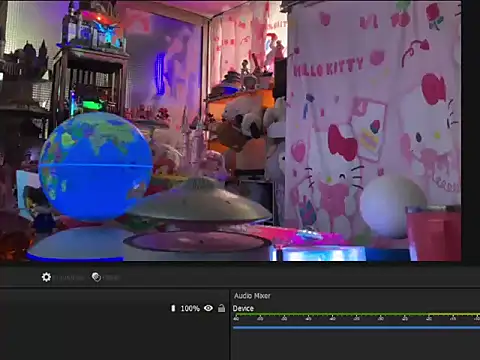Click the Audio Mixer panel title
This screenshot has width=480, height=360.
click(x=252, y=296)
